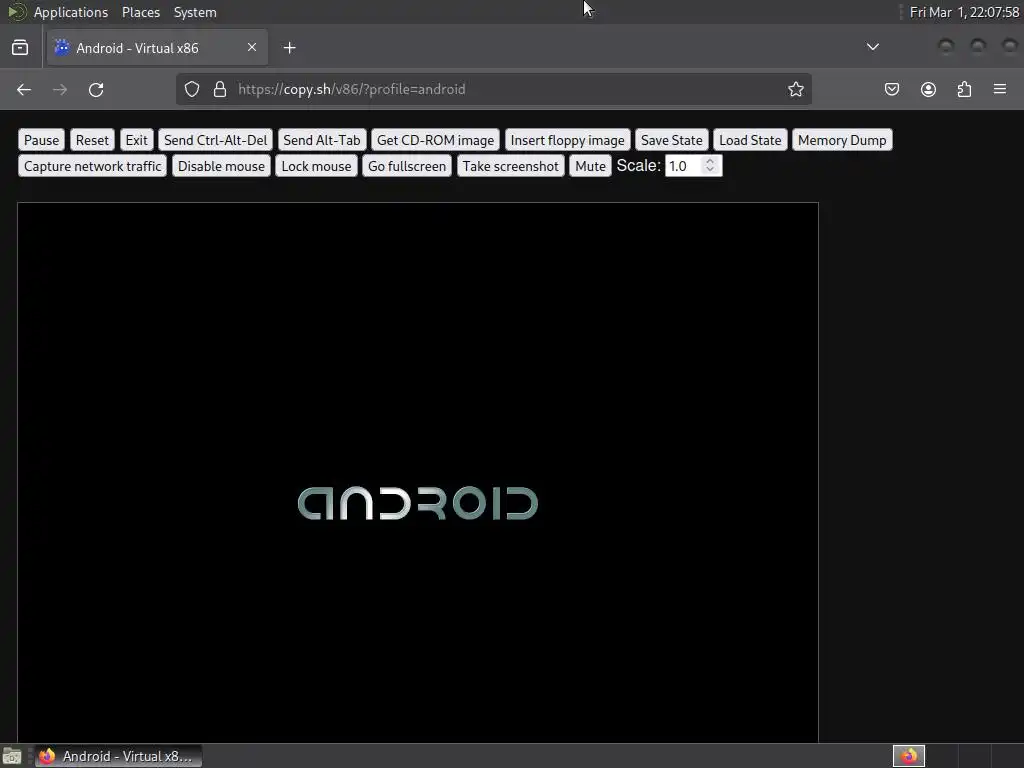The height and width of the screenshot is (768, 1024).
Task: Click the Scale spinner arrows
Action: point(710,165)
